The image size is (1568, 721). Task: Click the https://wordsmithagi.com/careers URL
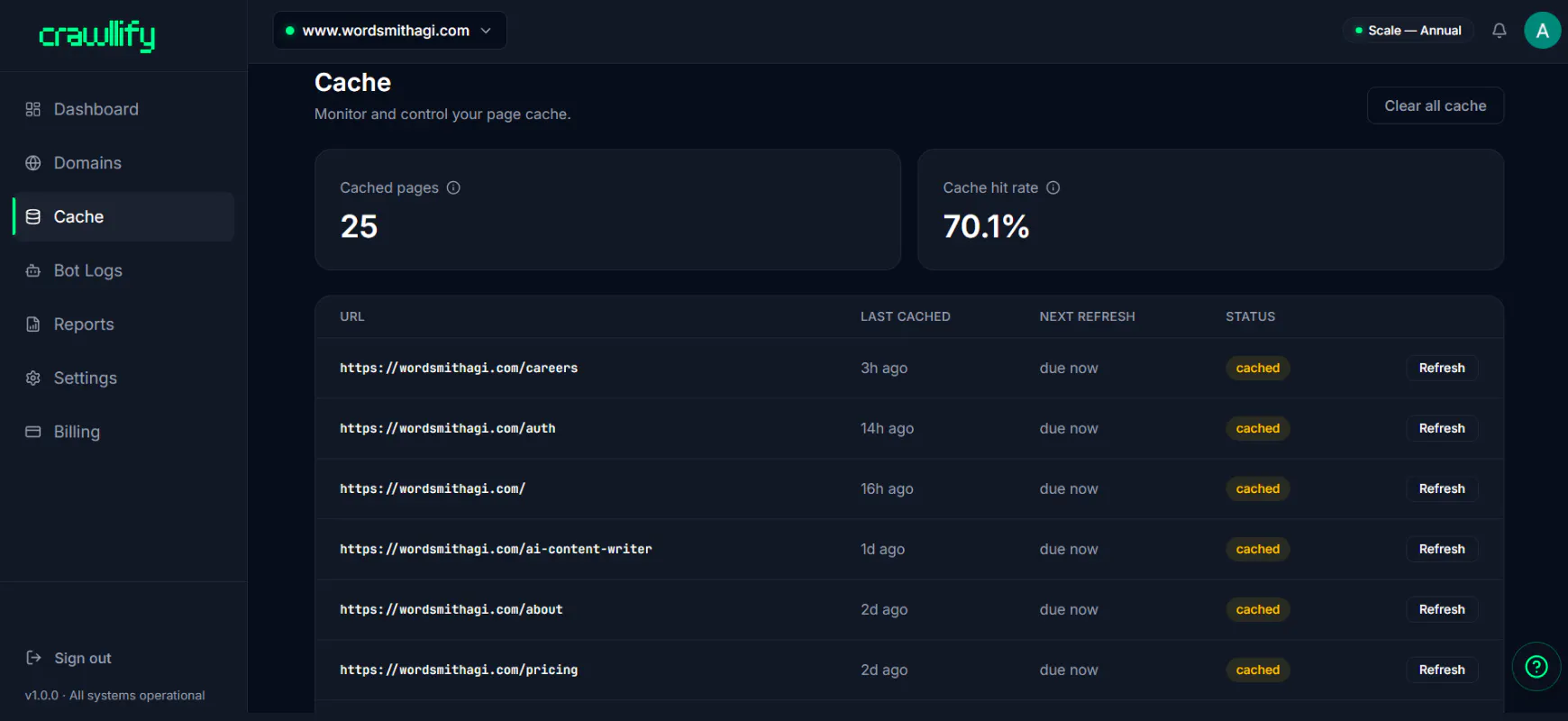(459, 368)
